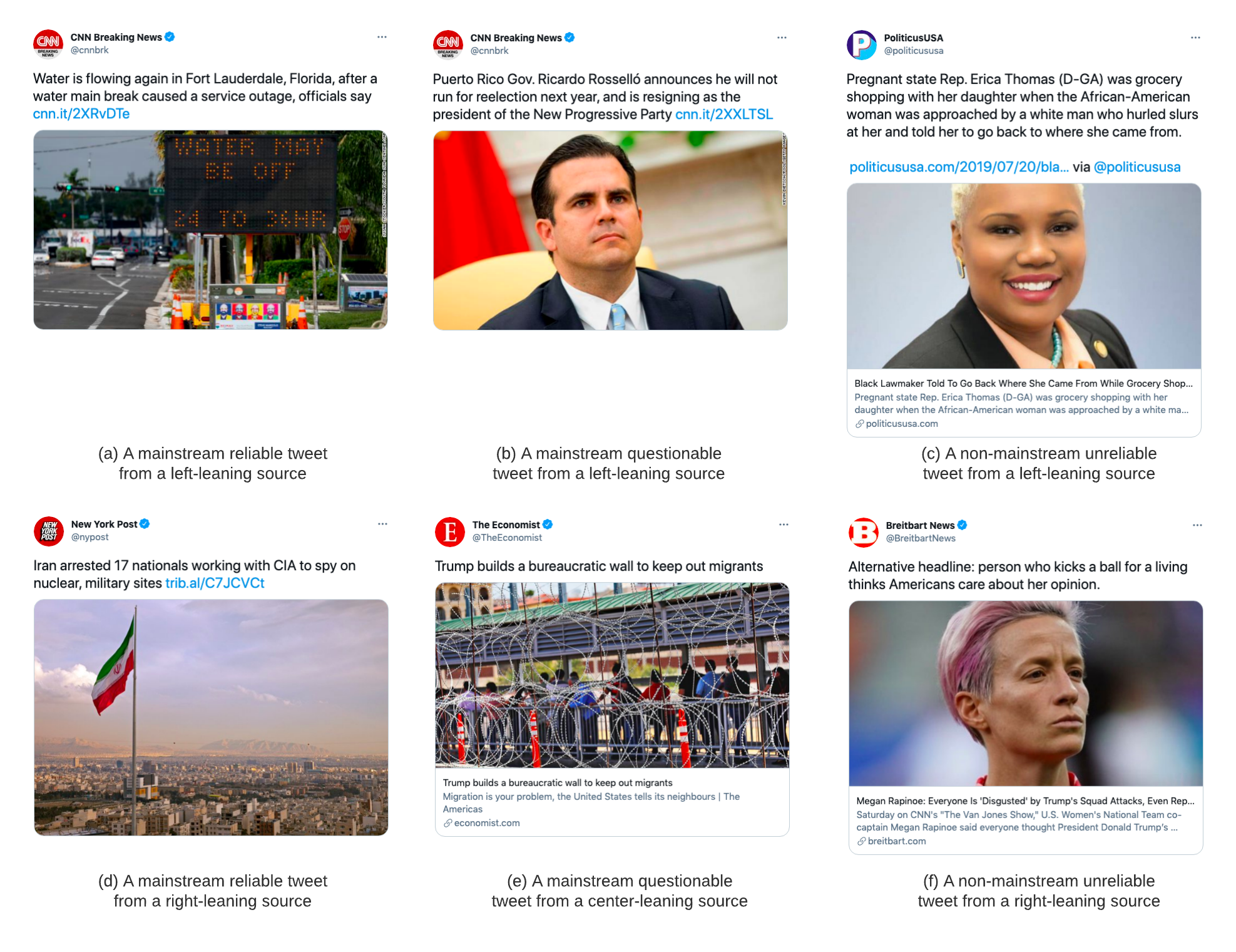Open the trib.al/C7JCVCt link
Image resolution: width=1236 pixels, height=952 pixels.
pos(215,583)
